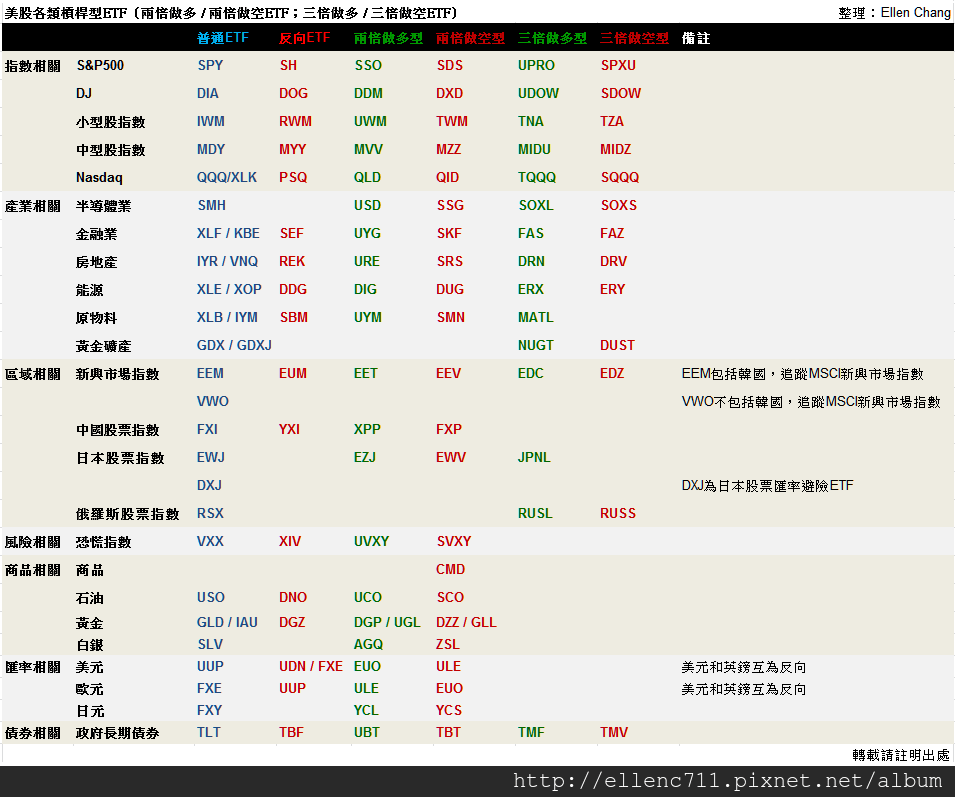The height and width of the screenshot is (797, 955).
Task: Click the RUSS ticker
Action: pyautogui.click(x=618, y=513)
